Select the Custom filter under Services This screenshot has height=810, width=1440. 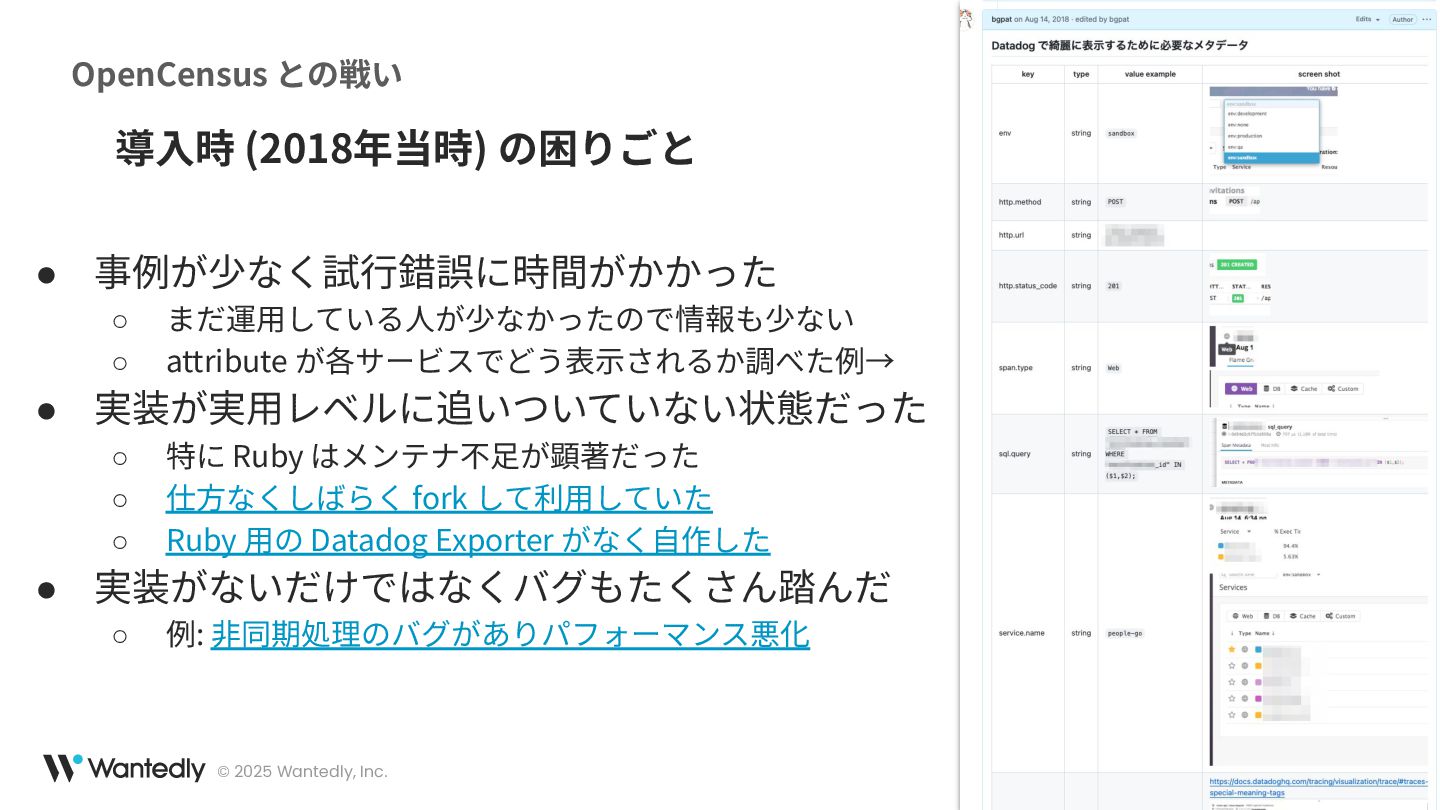tap(1341, 616)
